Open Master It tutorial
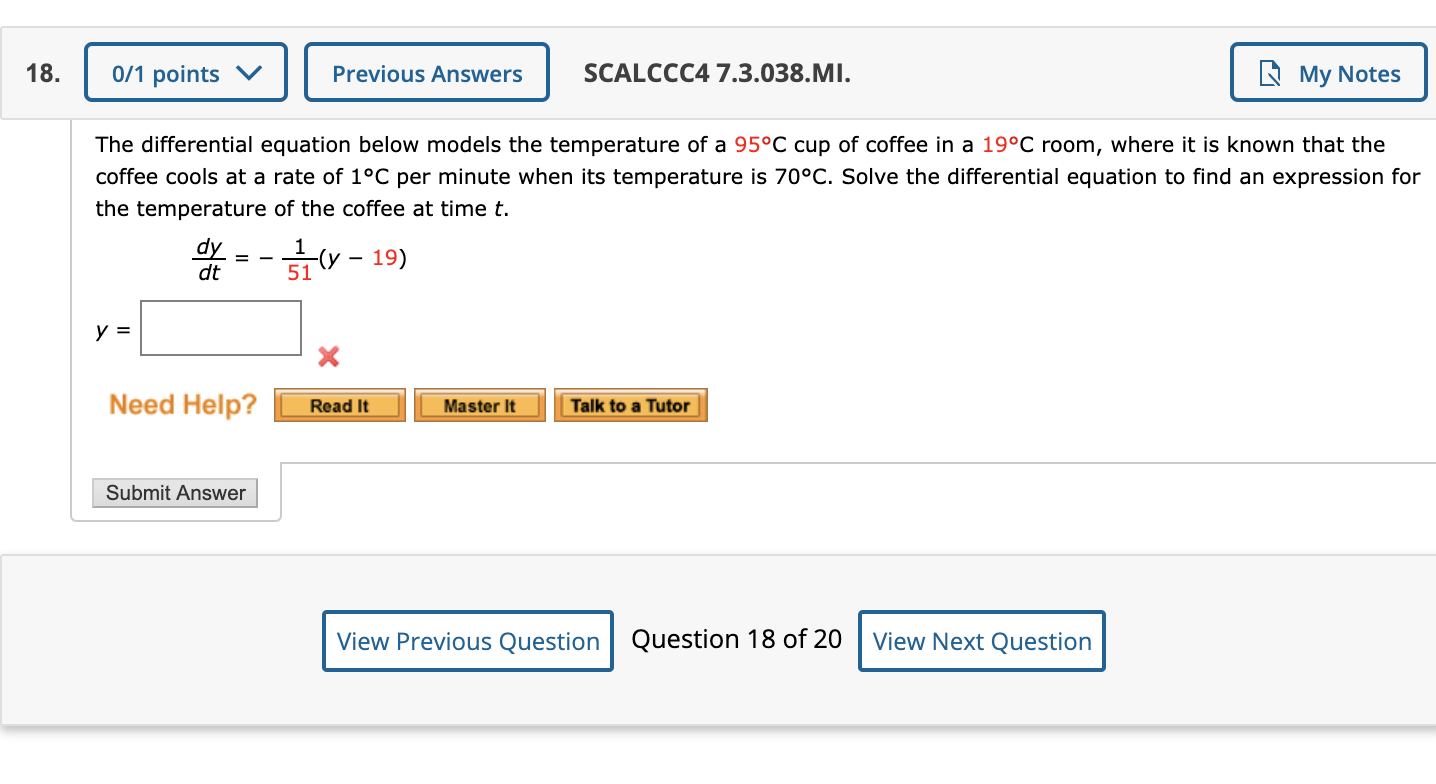The width and height of the screenshot is (1436, 784). (x=479, y=405)
